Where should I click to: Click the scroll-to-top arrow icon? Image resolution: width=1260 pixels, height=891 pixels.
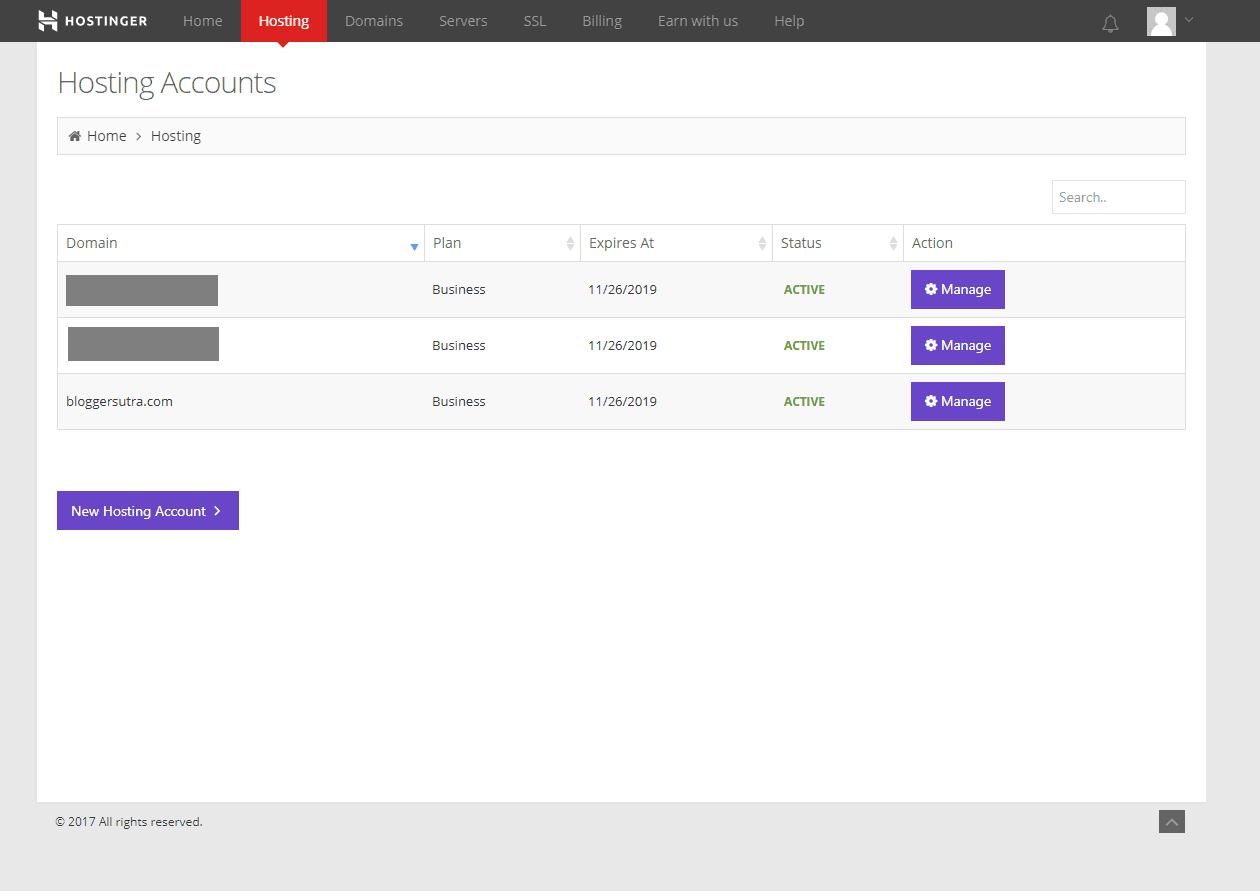tap(1172, 821)
